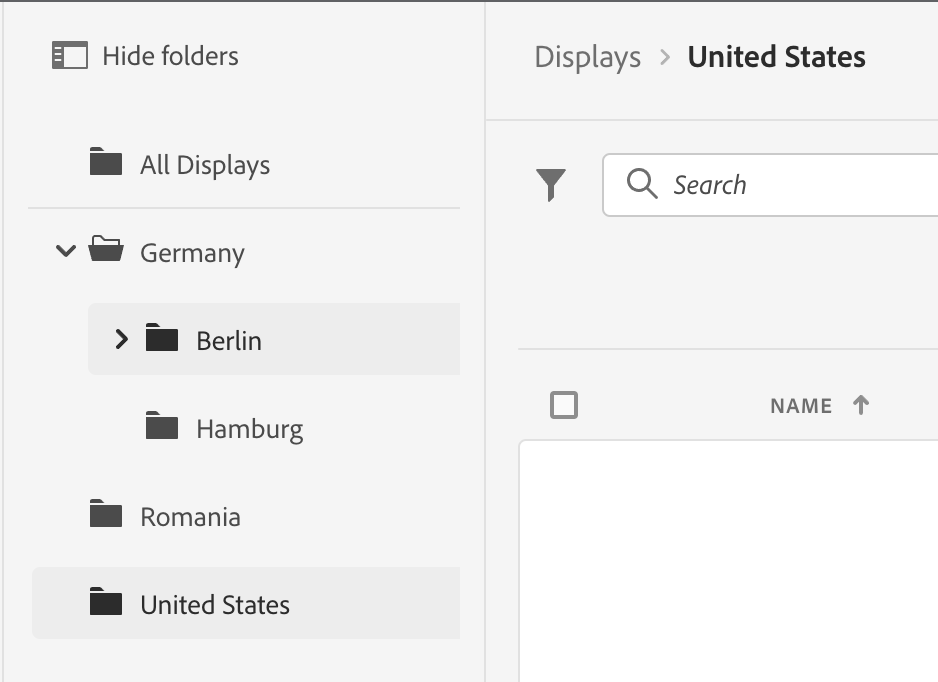The width and height of the screenshot is (938, 682).
Task: Open the filter funnel icon
Action: pos(551,185)
